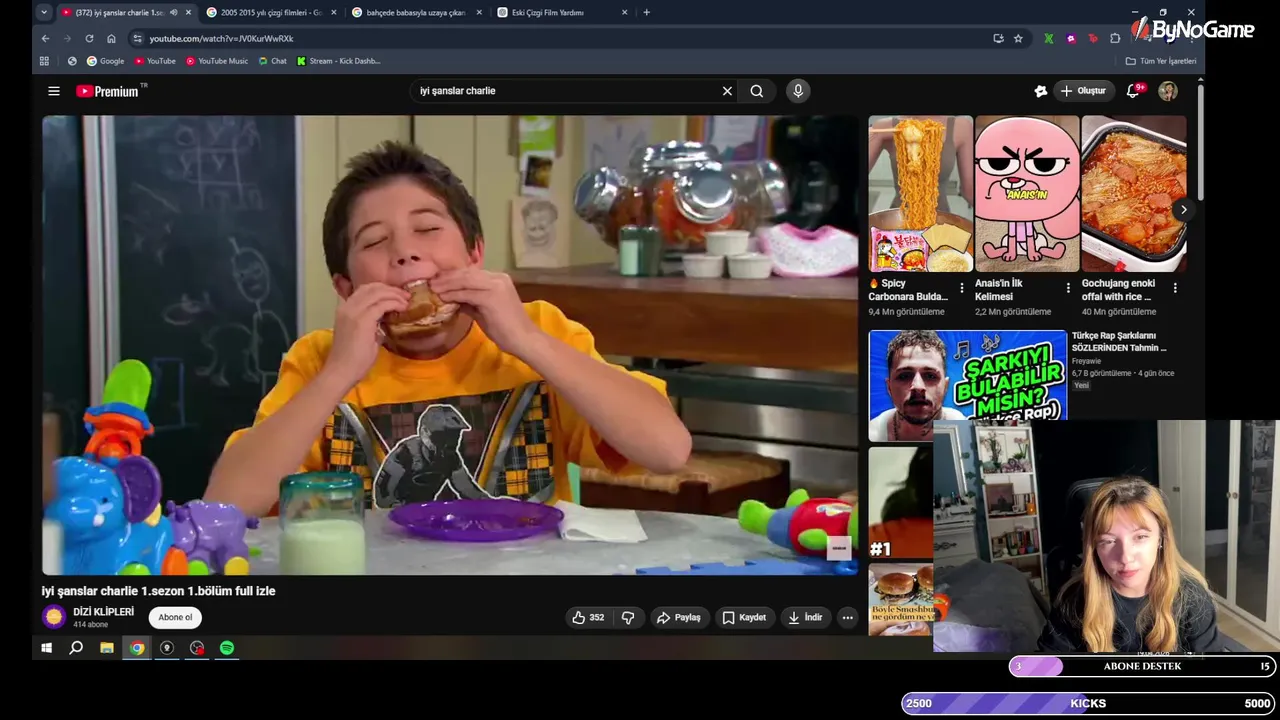Image resolution: width=1280 pixels, height=720 pixels.
Task: Download video with İndir button
Action: pos(805,618)
